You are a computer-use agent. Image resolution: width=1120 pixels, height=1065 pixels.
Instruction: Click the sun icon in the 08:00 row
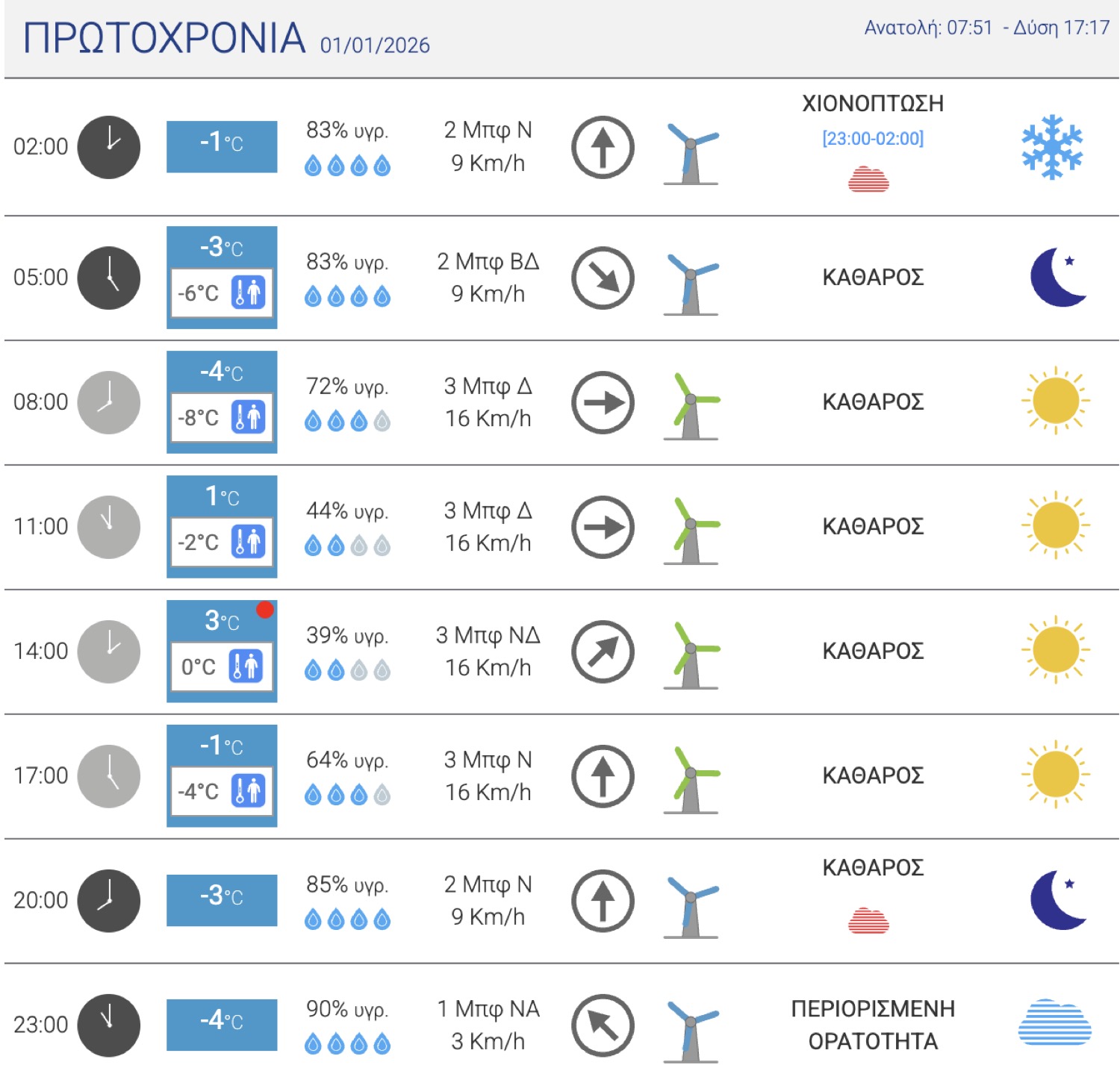click(1055, 401)
